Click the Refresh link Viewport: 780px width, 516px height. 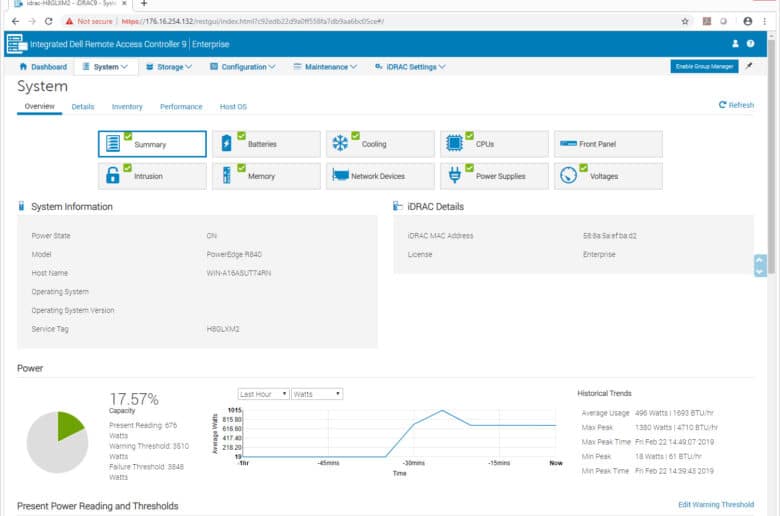[736, 105]
